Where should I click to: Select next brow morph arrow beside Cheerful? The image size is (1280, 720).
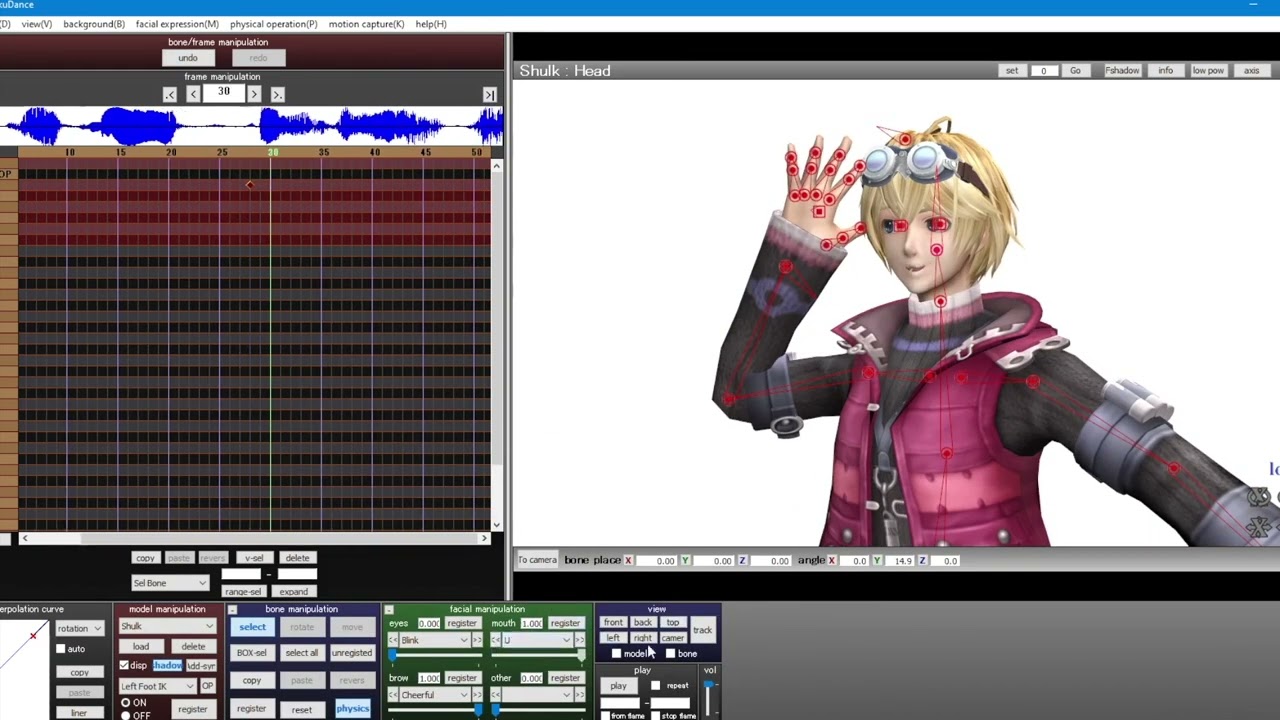[x=477, y=695]
